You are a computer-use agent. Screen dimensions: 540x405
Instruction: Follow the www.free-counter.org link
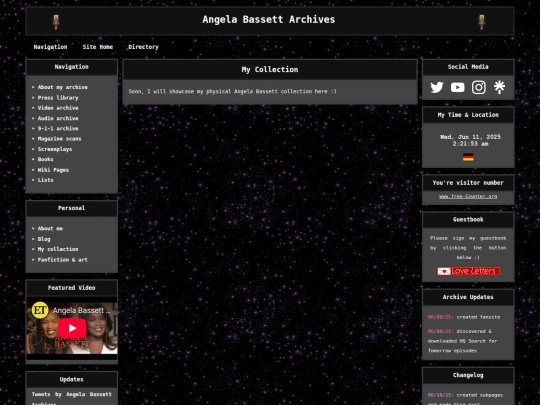click(x=468, y=196)
